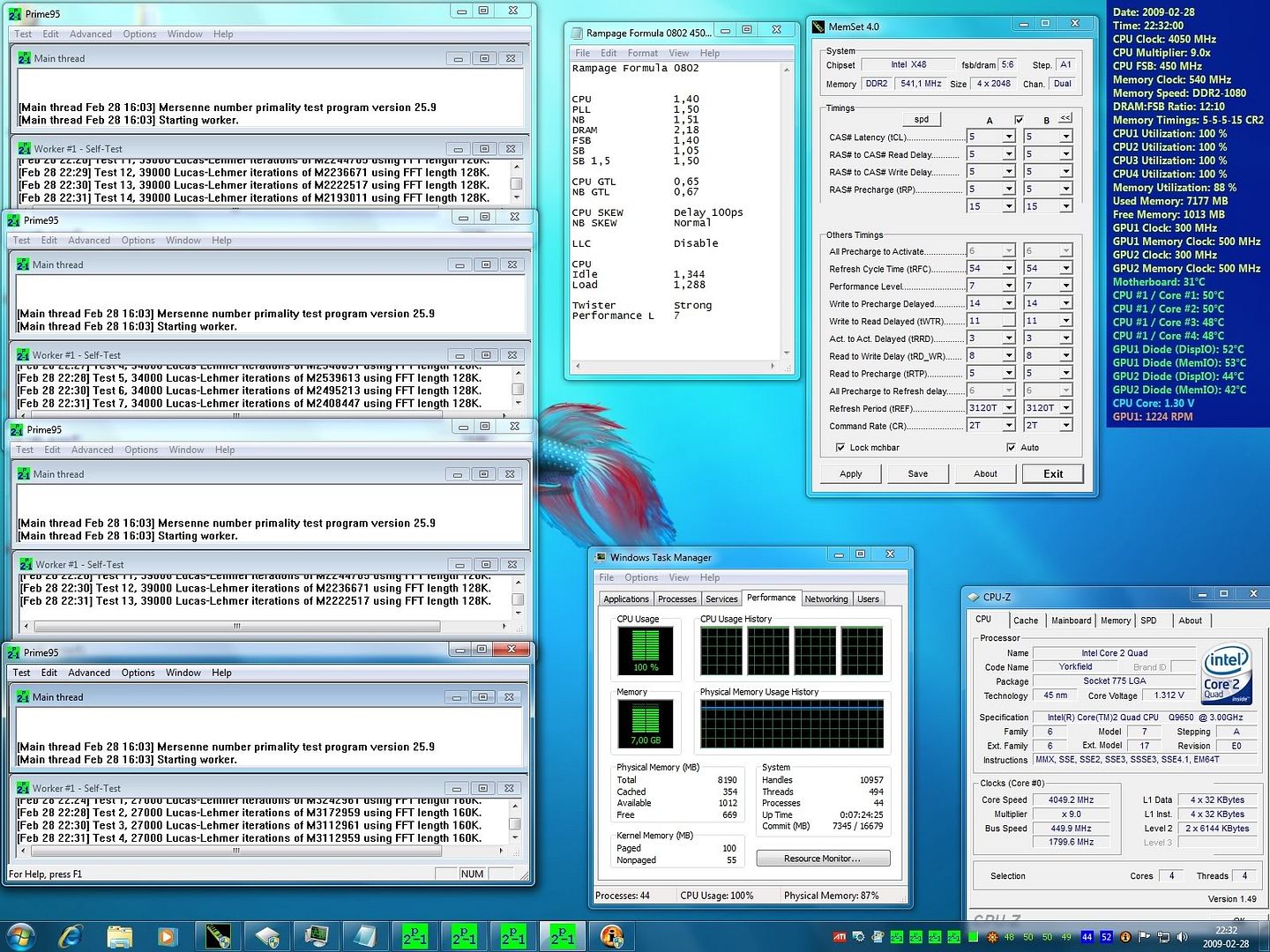
Task: Open RAS# Precharge (tRP) channel A dropdown
Action: click(1009, 189)
